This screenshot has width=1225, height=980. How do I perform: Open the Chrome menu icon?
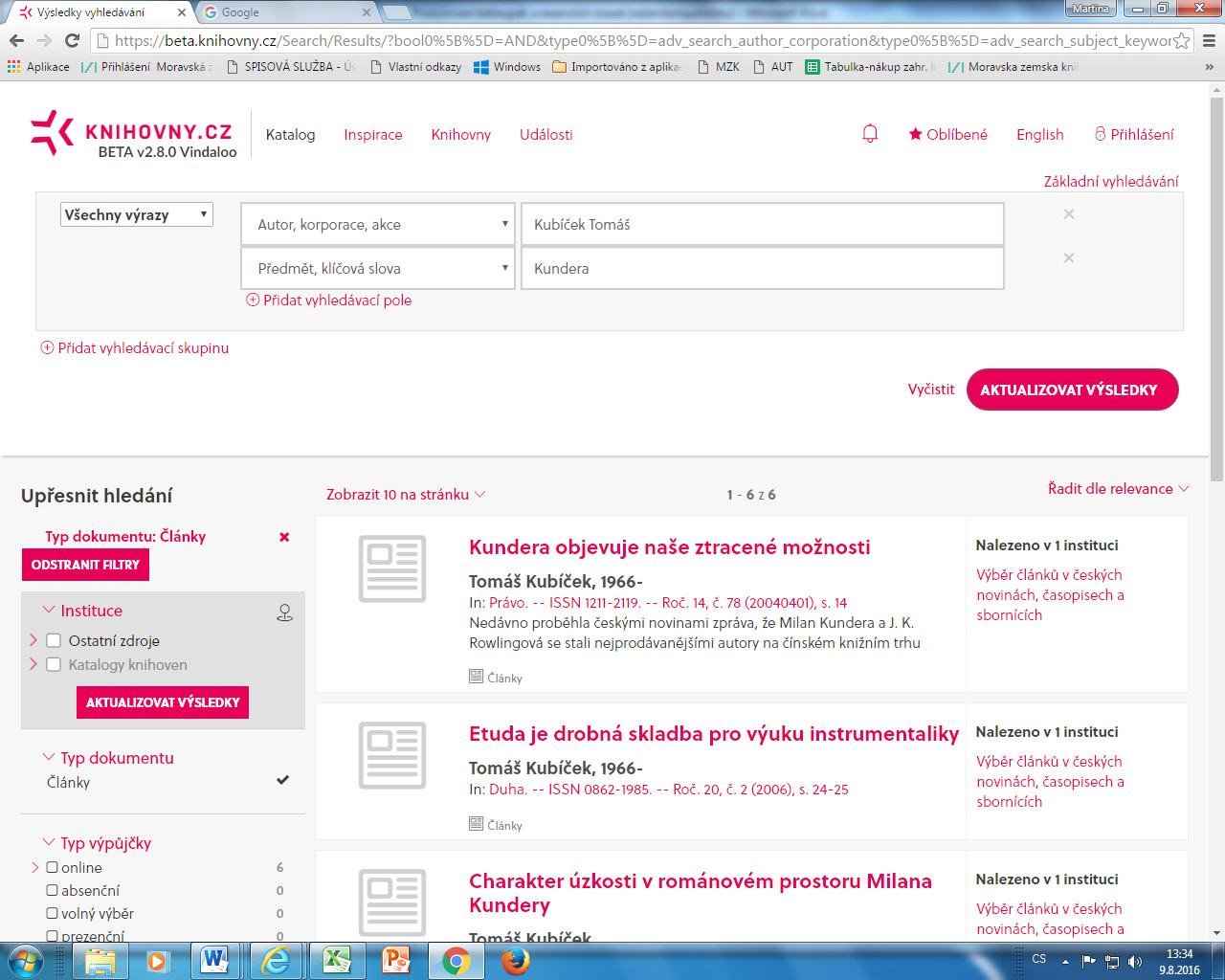(x=1209, y=40)
